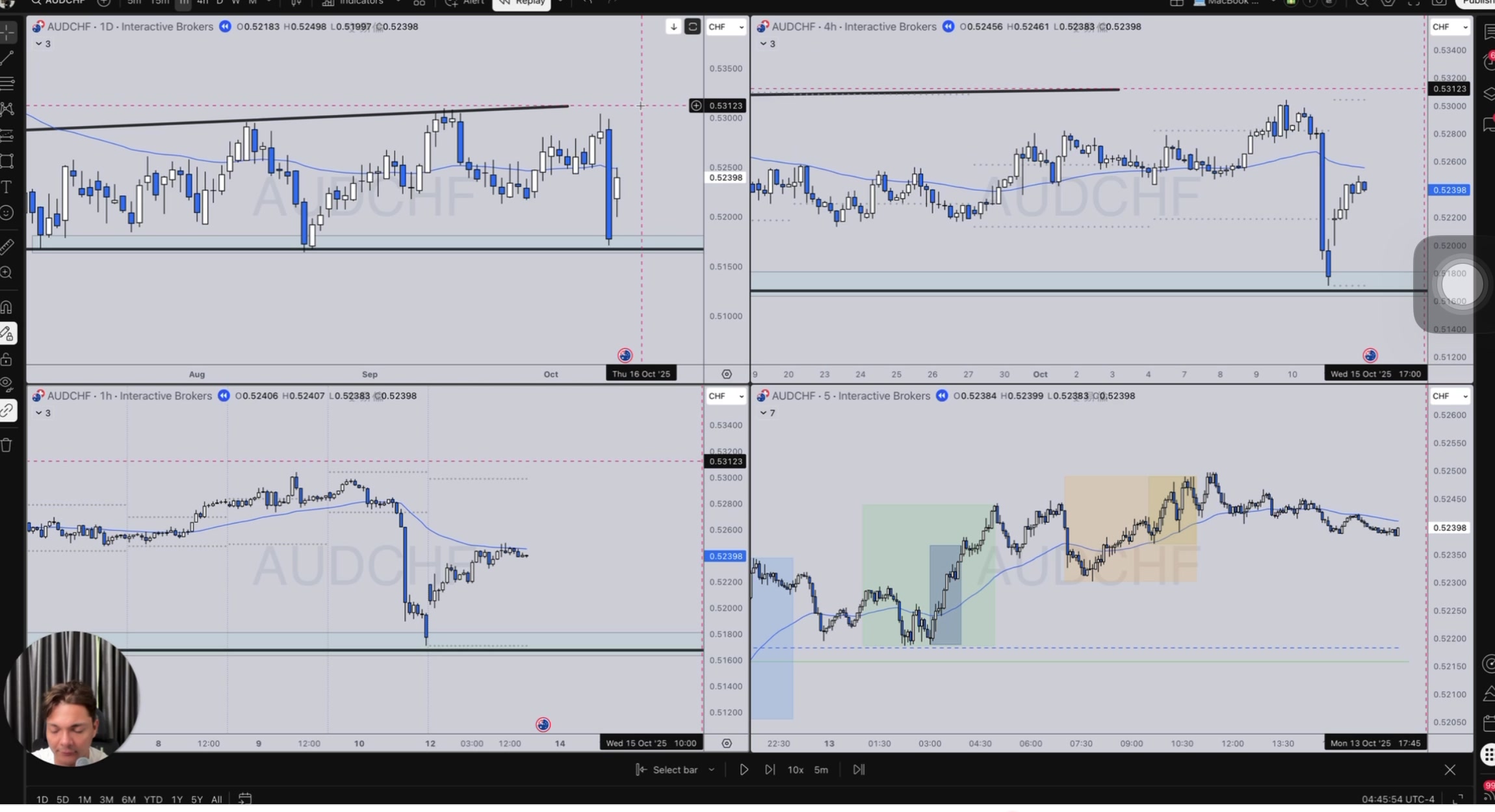Screen dimensions: 1495x812
Task: Select the Measure ruler tool
Action: (8, 246)
